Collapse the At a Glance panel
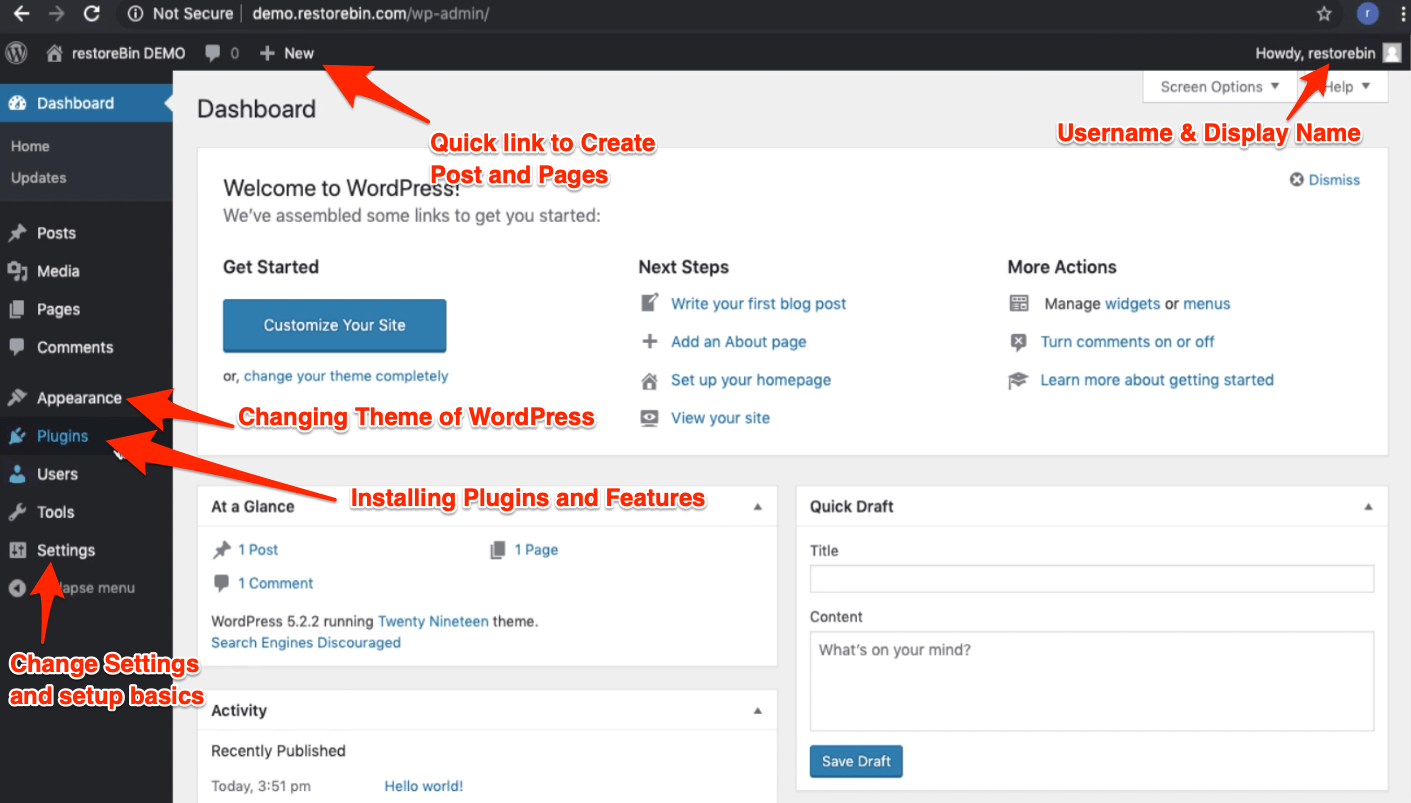Screen dimensions: 1411x803 pos(757,507)
